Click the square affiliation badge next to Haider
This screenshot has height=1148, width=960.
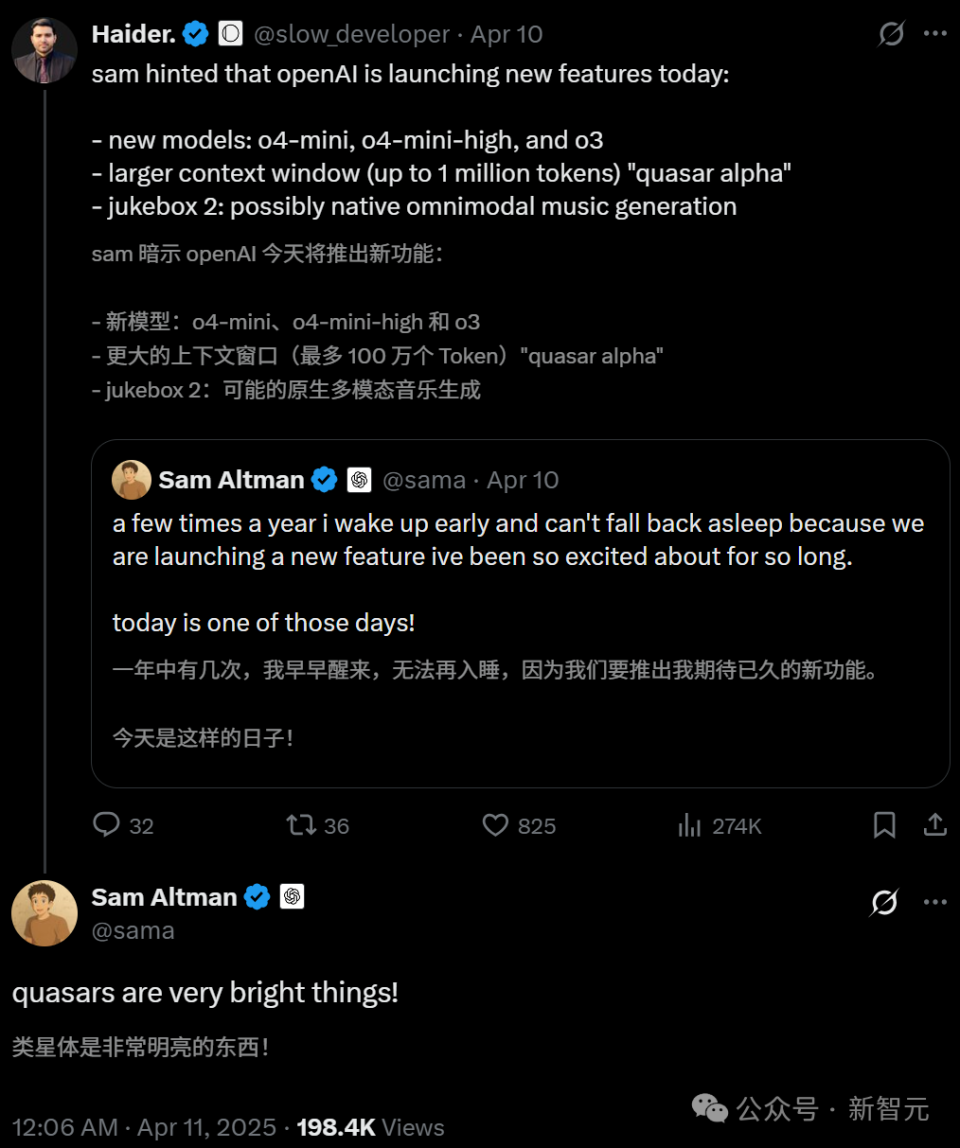[x=229, y=33]
